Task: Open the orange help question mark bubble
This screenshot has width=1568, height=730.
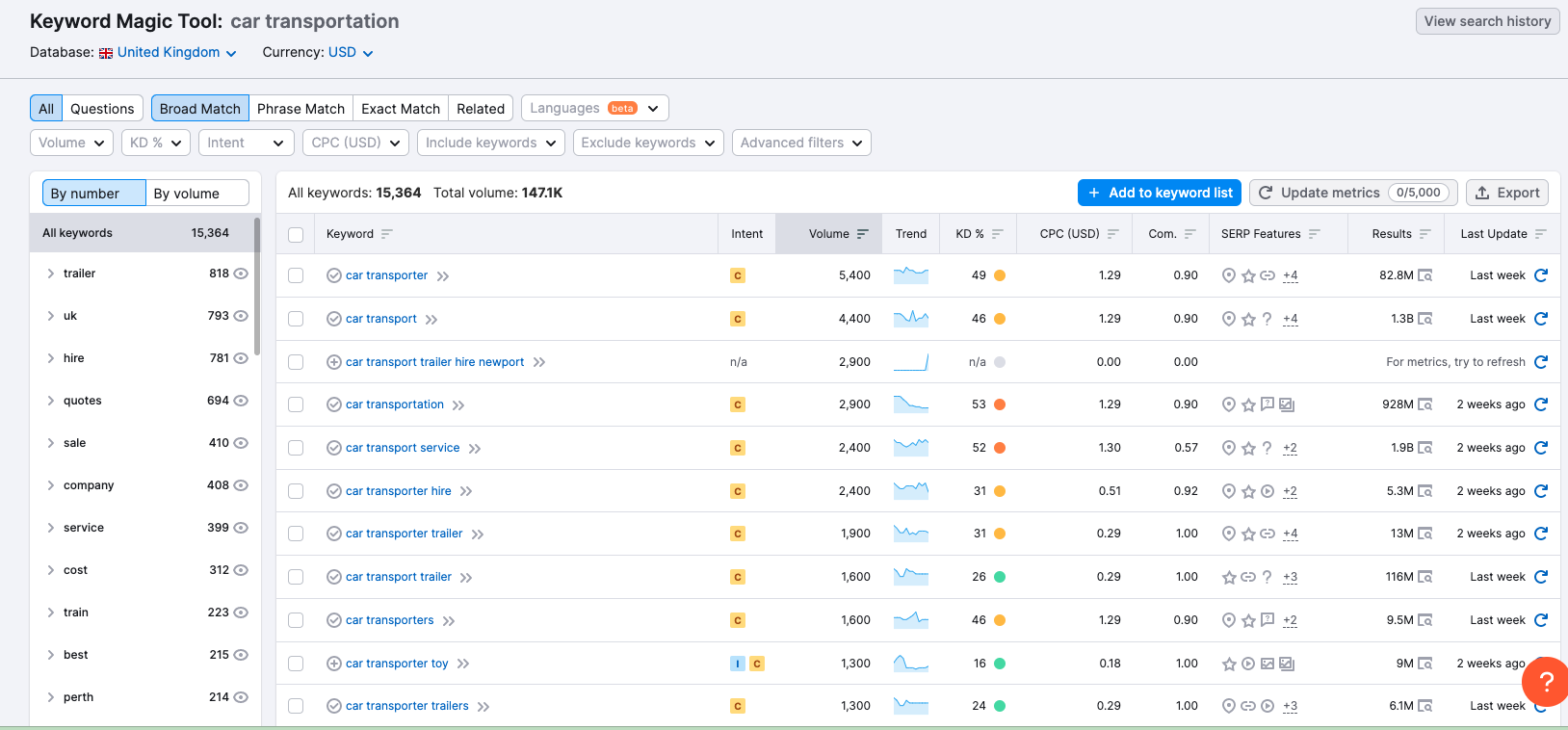Action: point(1546,682)
